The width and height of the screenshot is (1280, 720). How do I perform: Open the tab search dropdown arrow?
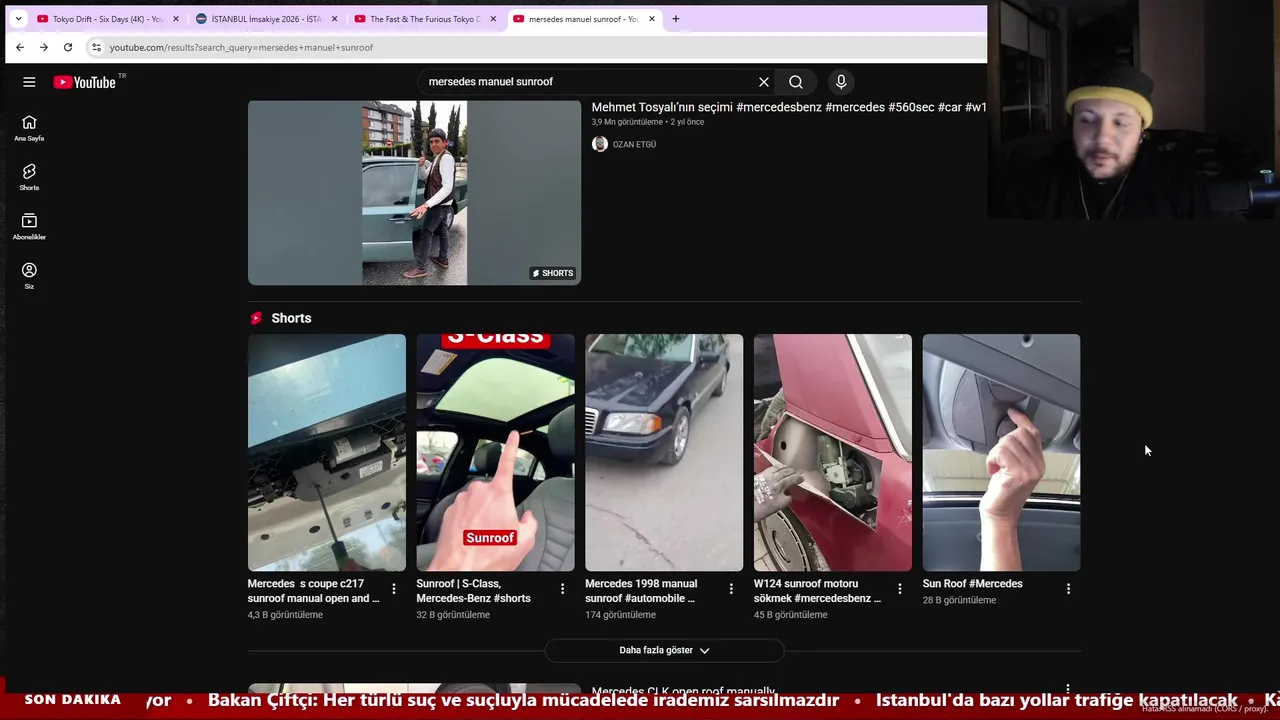(x=18, y=19)
